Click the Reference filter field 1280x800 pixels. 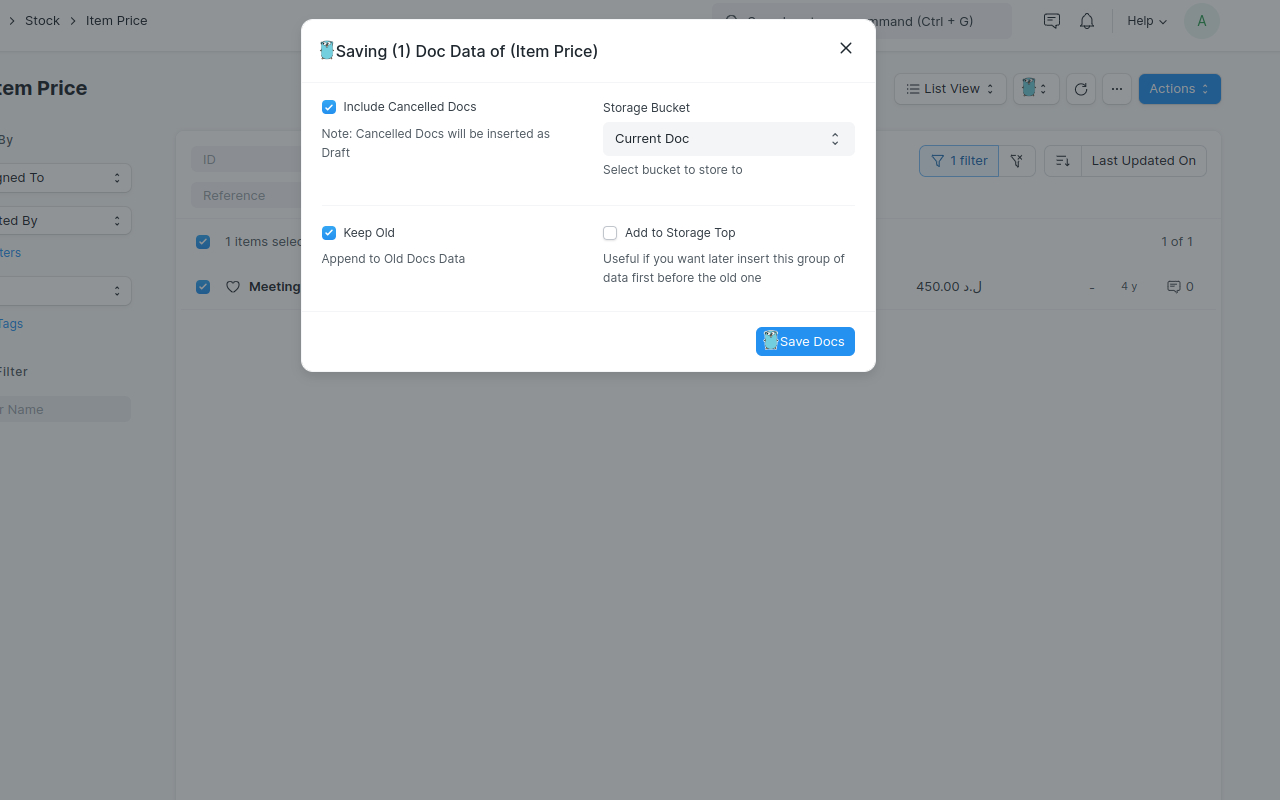click(x=246, y=196)
